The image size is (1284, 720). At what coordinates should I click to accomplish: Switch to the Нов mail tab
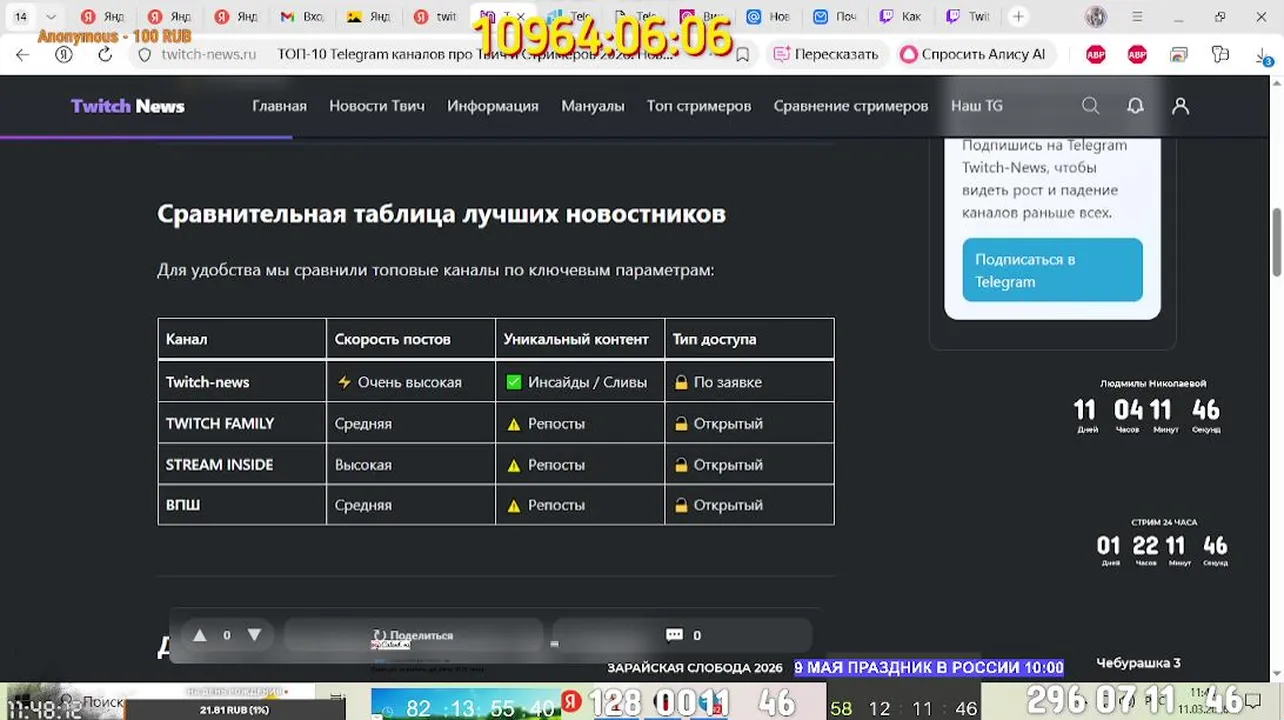click(768, 16)
